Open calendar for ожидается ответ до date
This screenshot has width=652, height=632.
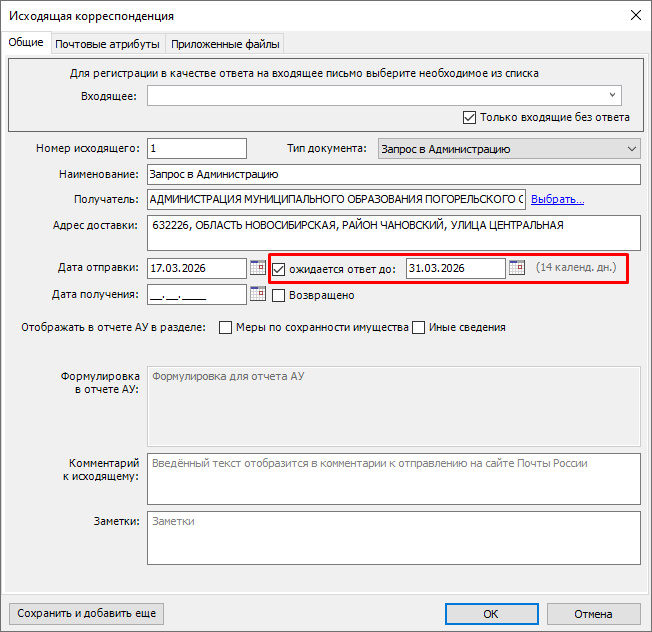point(516,268)
